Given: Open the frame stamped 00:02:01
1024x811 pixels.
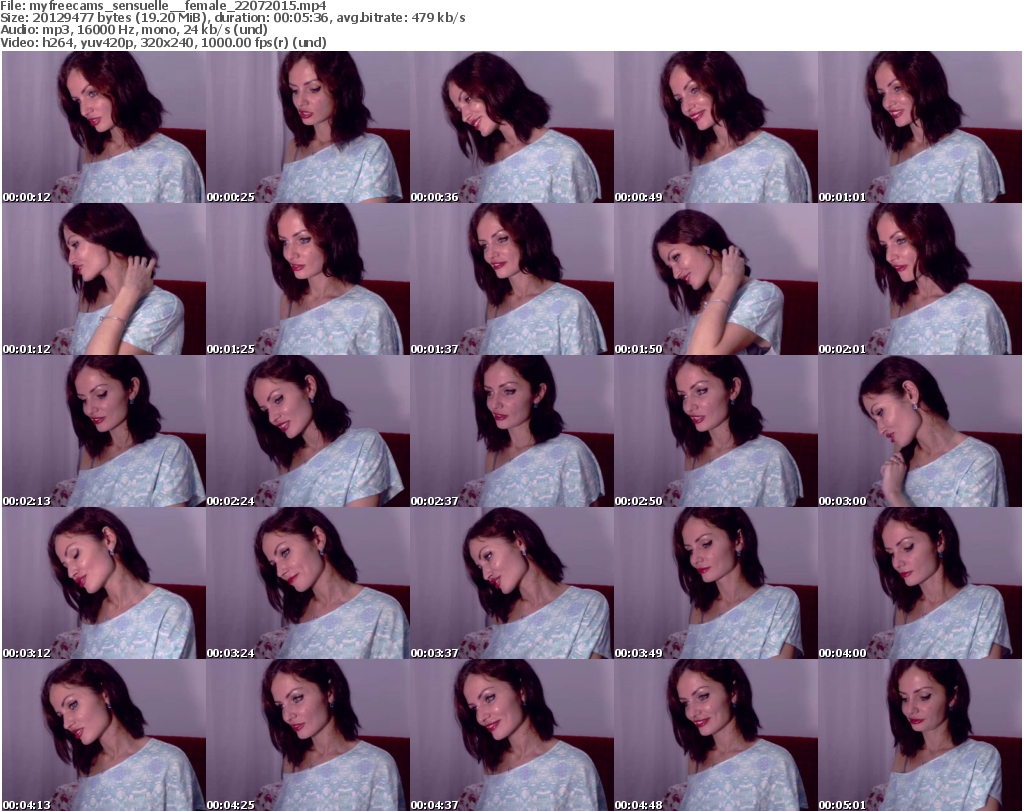Looking at the screenshot, I should (920, 279).
